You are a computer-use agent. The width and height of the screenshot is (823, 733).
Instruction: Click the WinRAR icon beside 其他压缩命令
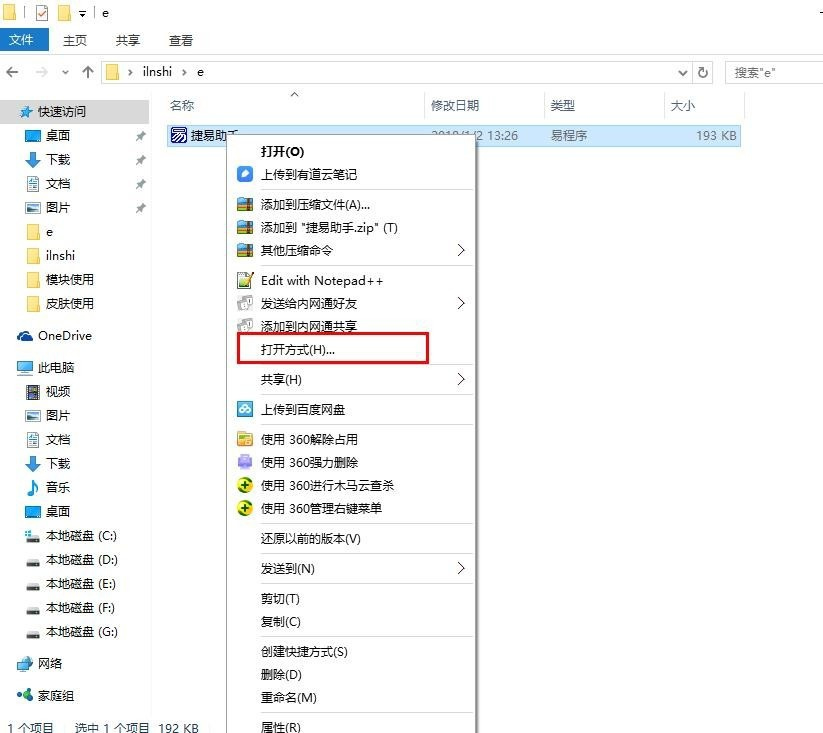click(245, 250)
